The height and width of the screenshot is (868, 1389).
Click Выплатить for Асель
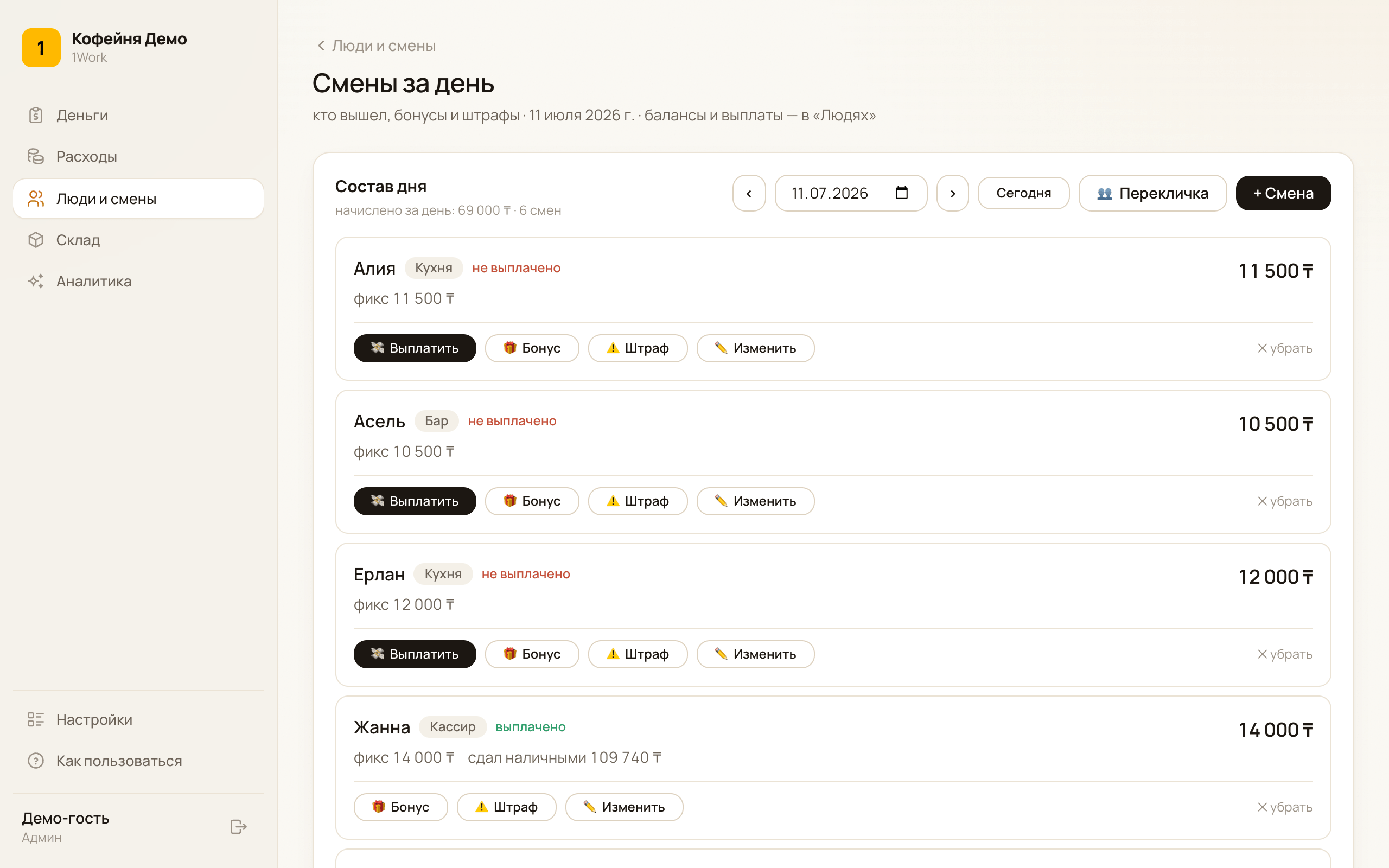click(415, 501)
